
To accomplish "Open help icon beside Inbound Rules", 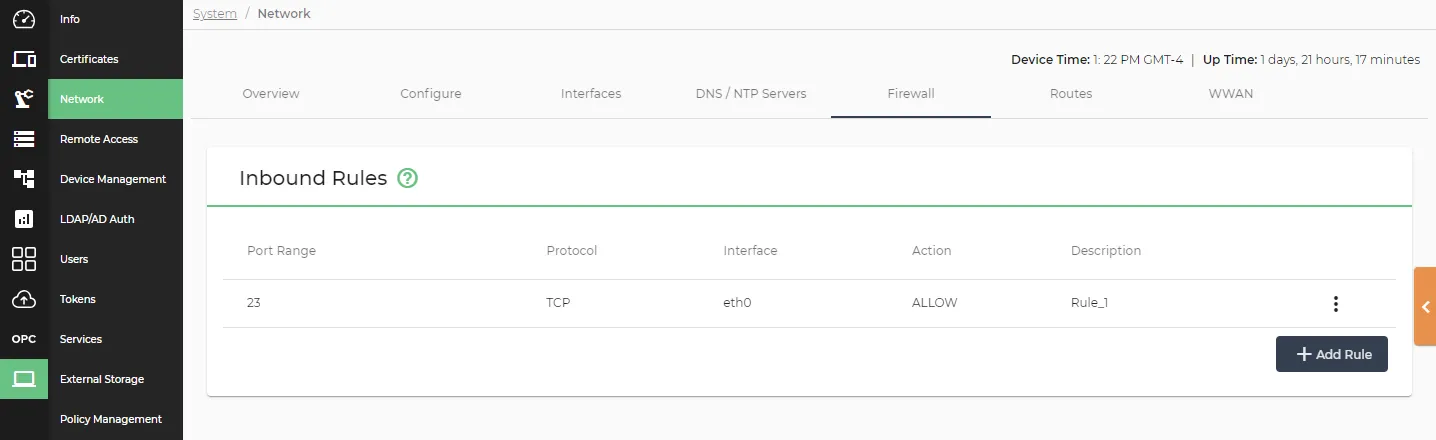I will click(407, 178).
